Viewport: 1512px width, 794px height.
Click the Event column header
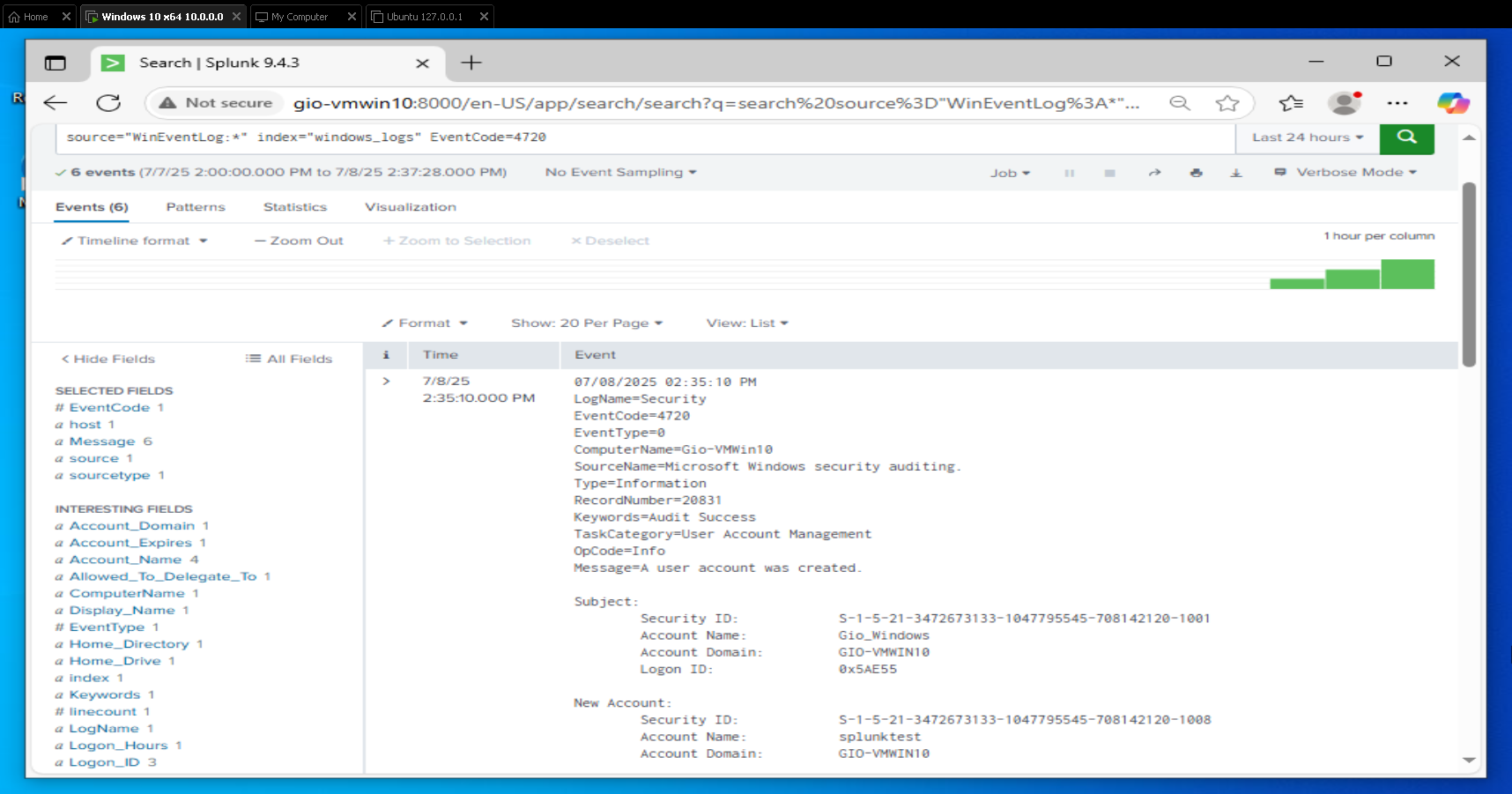coord(595,354)
